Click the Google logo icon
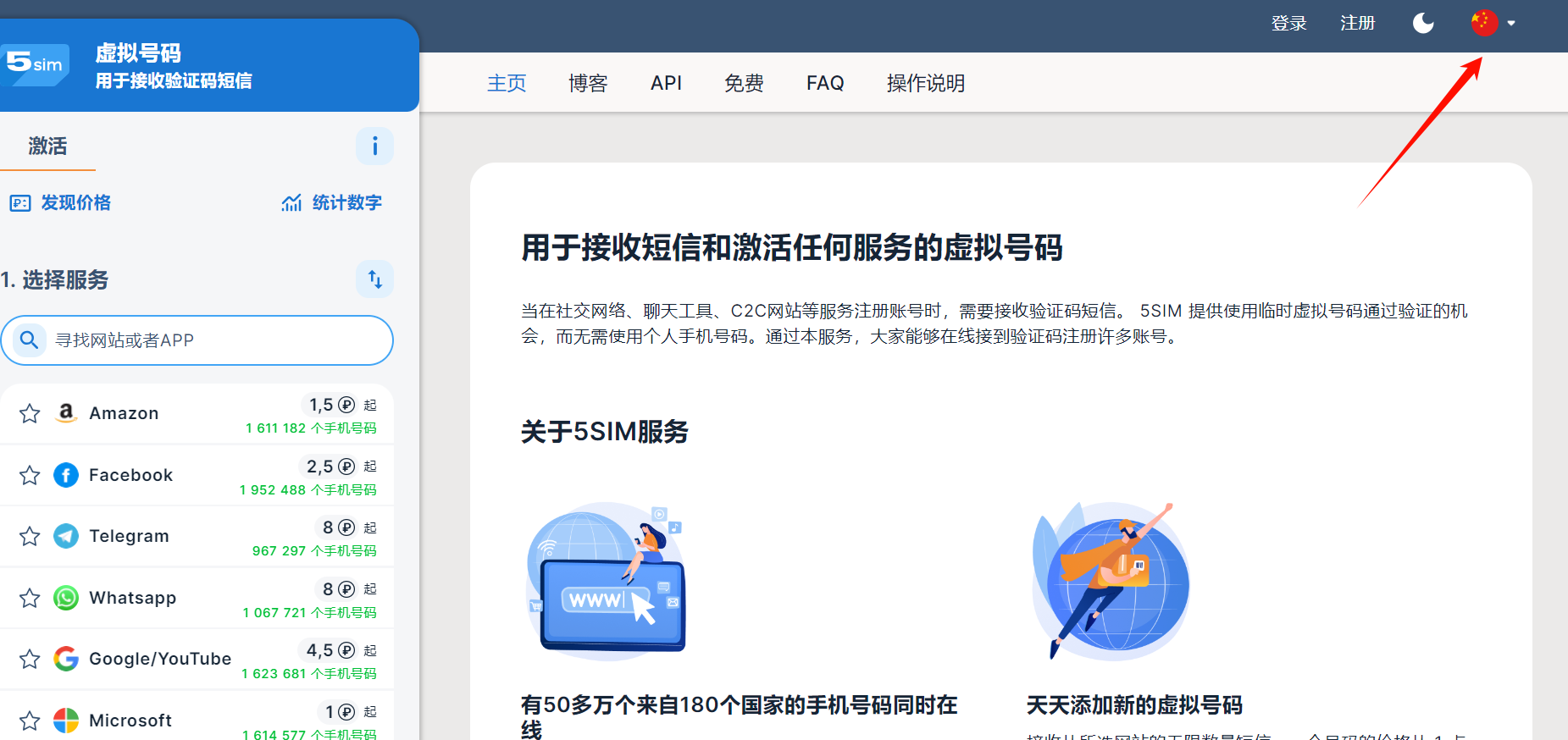1568x740 pixels. click(66, 659)
